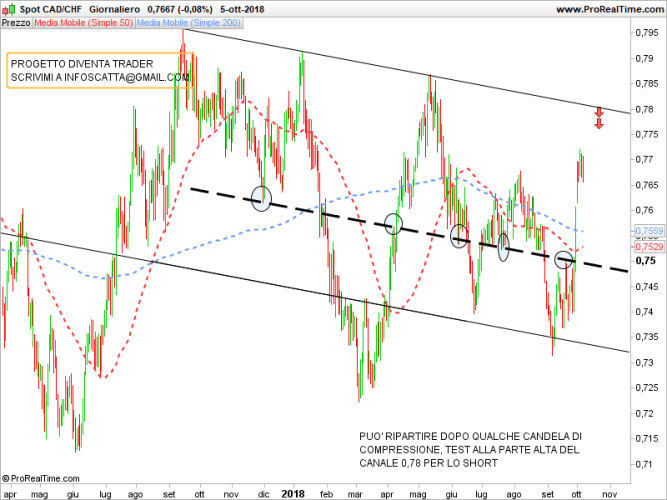Click the 0,78 price axis label
667x500 pixels.
(x=644, y=109)
